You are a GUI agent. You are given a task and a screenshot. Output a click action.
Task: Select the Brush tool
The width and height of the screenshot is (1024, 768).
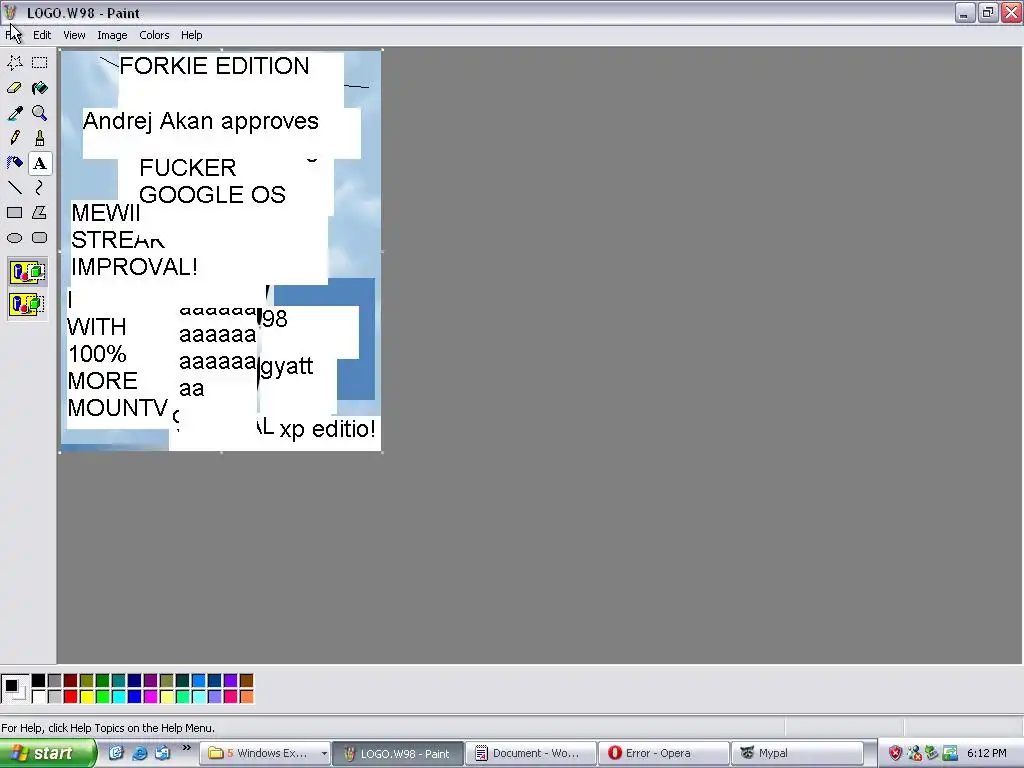(x=39, y=138)
